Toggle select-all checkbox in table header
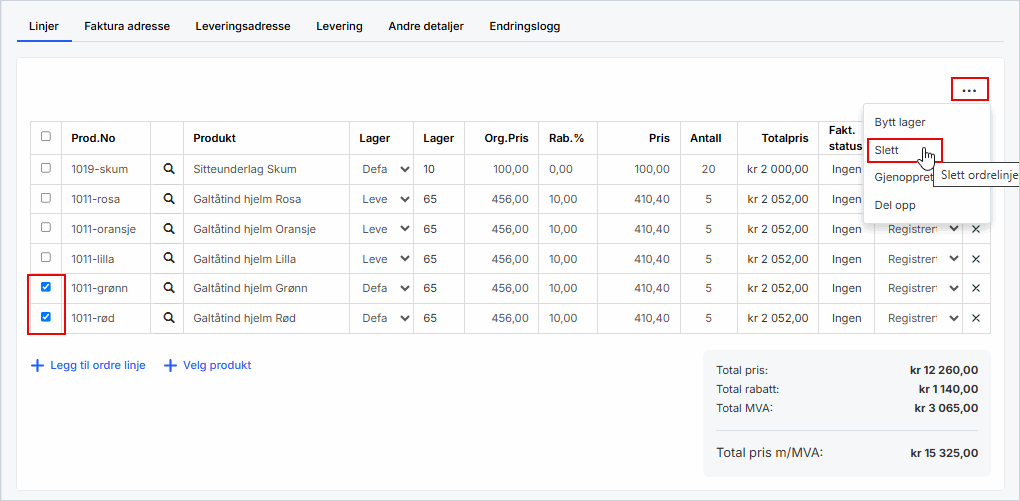The height and width of the screenshot is (501, 1020). pyautogui.click(x=46, y=137)
